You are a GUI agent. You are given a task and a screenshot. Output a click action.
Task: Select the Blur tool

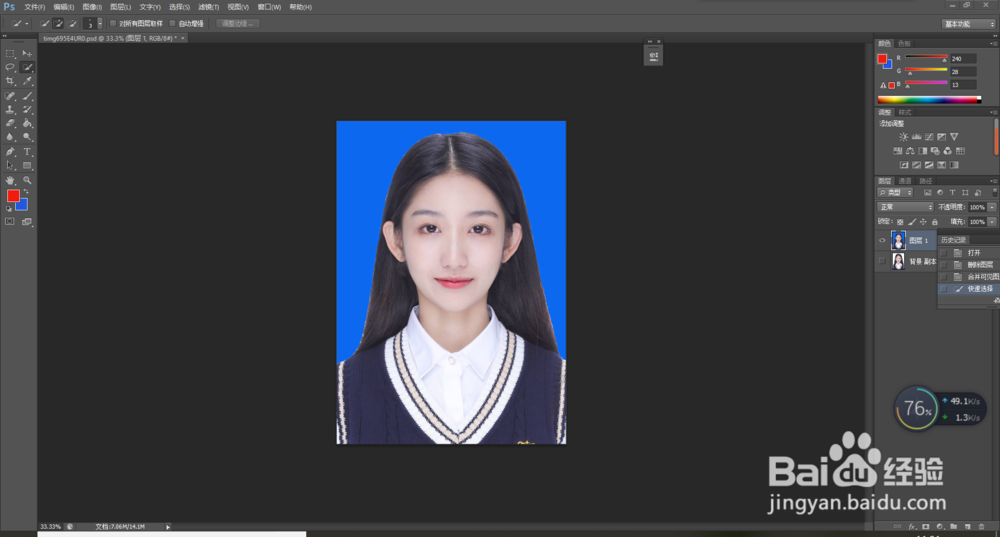click(x=10, y=136)
